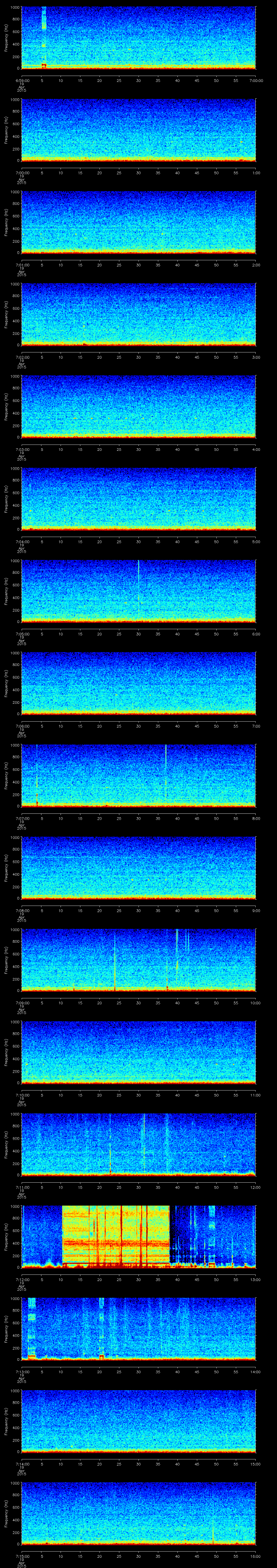Image resolution: width=277 pixels, height=1568 pixels.
Task: Click the bright column near 2 seconds in 7:13 spectrogram
Action: coord(32,1329)
